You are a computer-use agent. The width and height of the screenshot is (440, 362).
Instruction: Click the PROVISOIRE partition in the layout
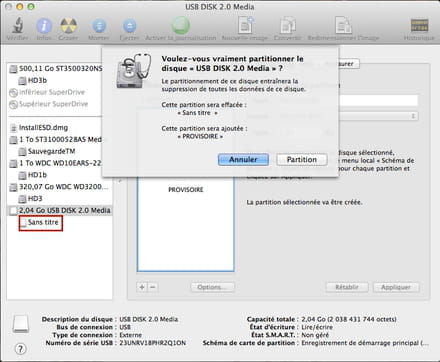click(186, 190)
